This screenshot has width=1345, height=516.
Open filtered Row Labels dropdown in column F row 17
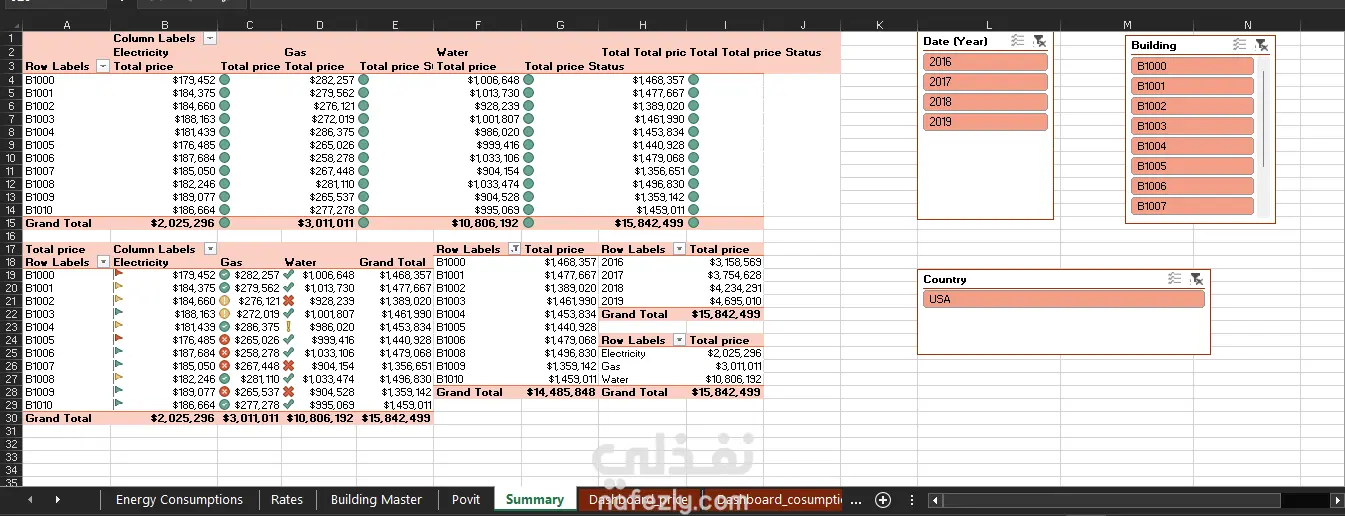click(x=513, y=249)
